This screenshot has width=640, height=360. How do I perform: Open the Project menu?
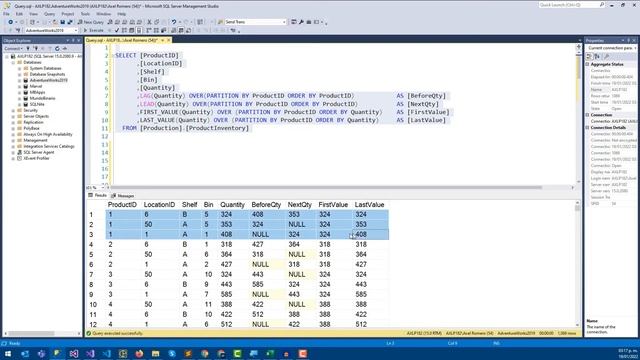[68, 14]
